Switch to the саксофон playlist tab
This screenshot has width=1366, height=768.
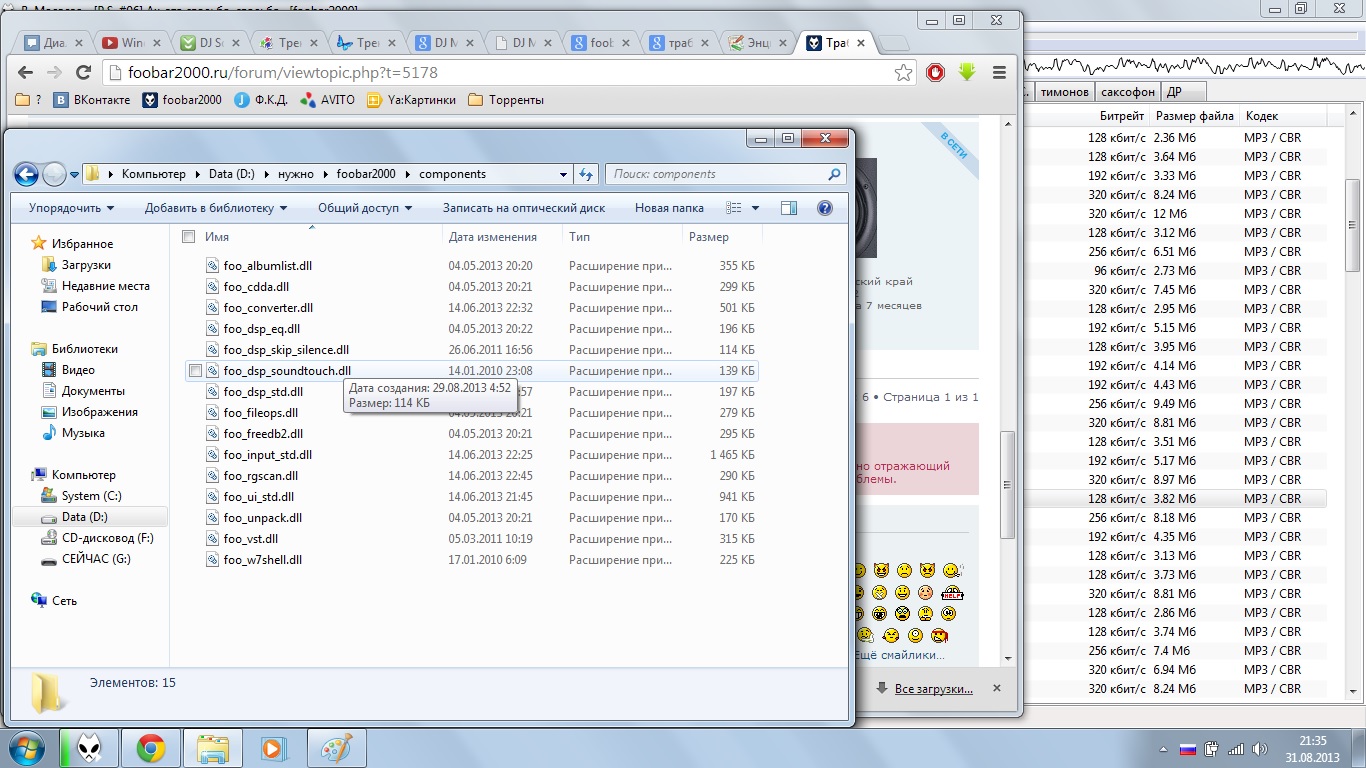click(1127, 92)
